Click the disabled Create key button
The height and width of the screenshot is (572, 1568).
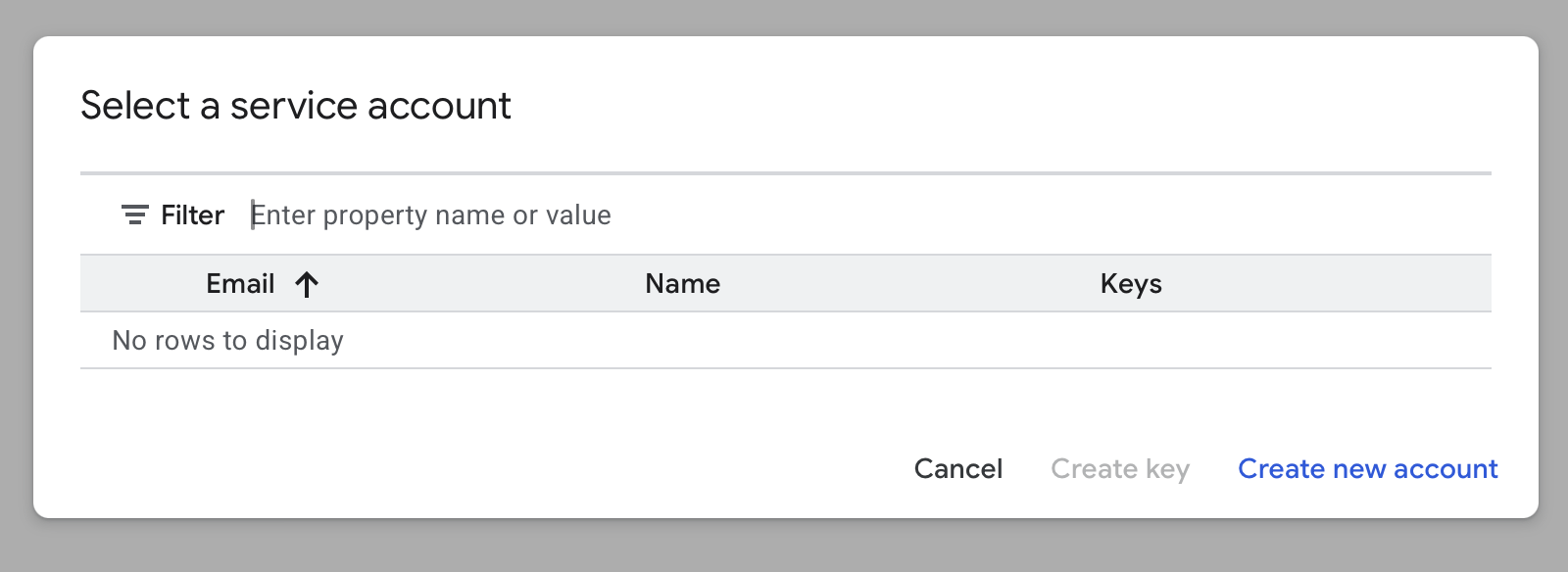(x=1120, y=469)
